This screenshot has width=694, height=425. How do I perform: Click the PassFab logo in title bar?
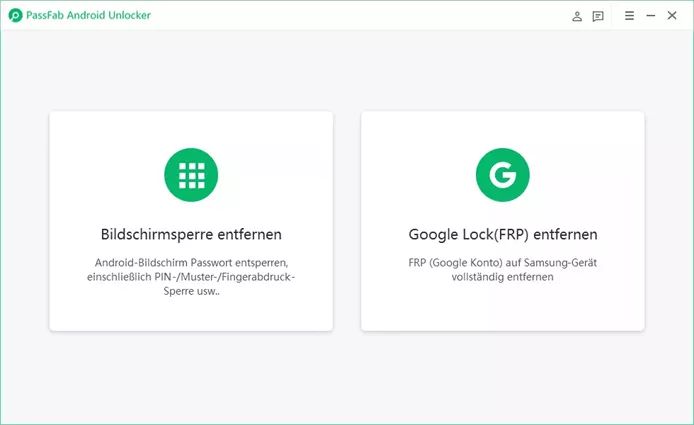(15, 16)
